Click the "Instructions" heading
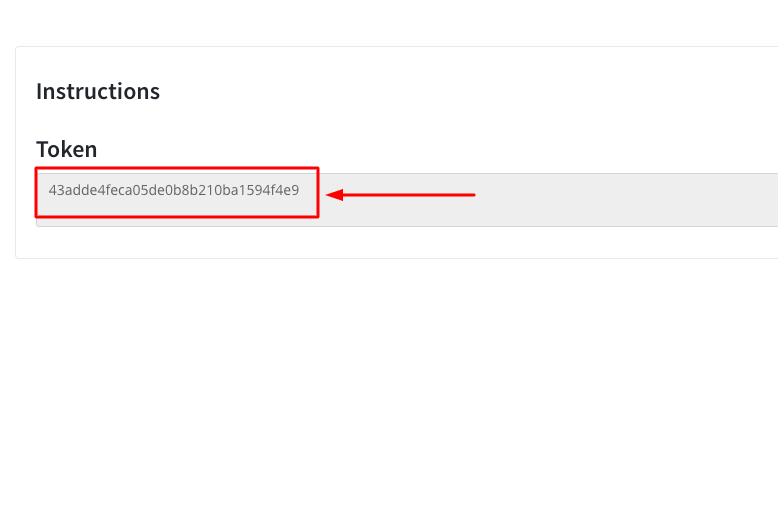Screen dimensions: 778x514 tap(98, 91)
